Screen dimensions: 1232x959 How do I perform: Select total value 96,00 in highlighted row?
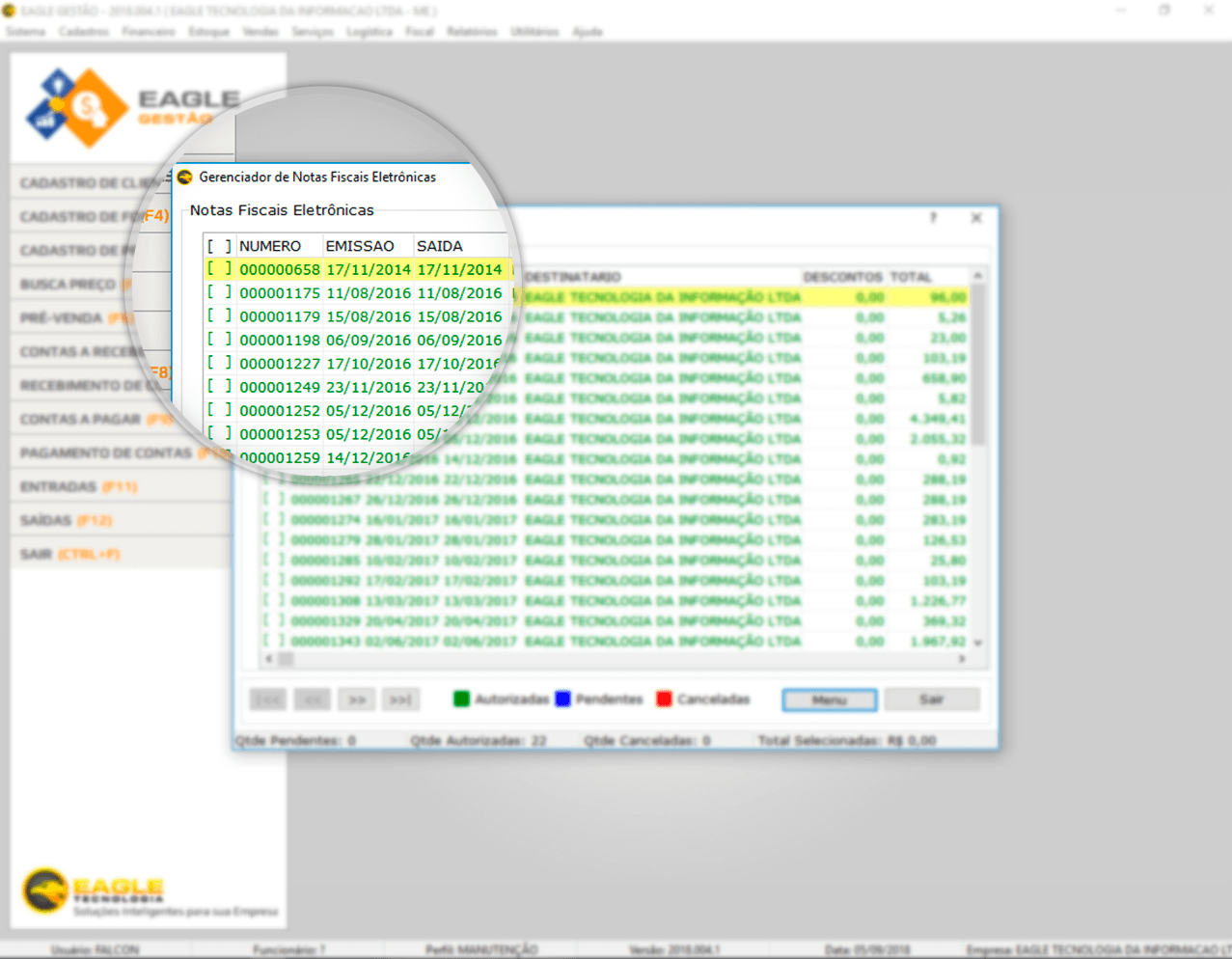click(x=948, y=297)
